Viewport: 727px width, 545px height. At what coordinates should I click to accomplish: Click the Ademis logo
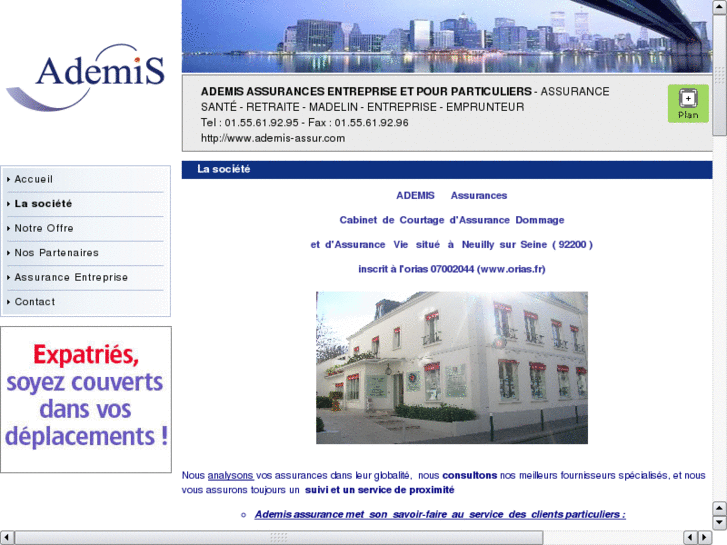(86, 77)
